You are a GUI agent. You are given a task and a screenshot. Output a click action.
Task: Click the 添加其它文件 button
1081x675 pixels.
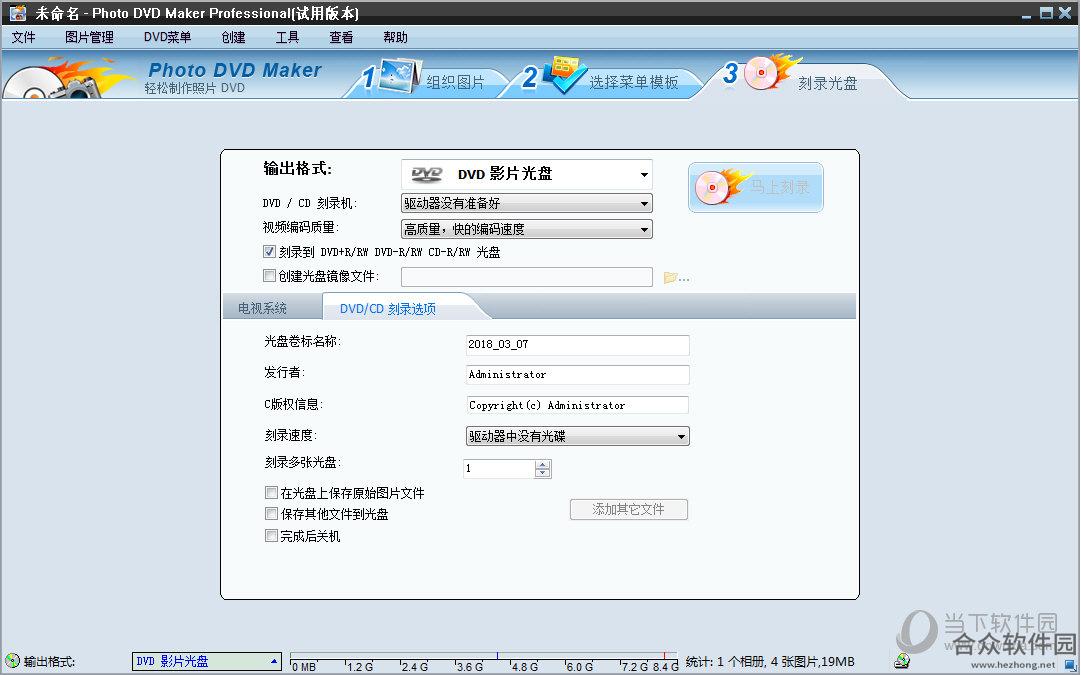click(629, 510)
